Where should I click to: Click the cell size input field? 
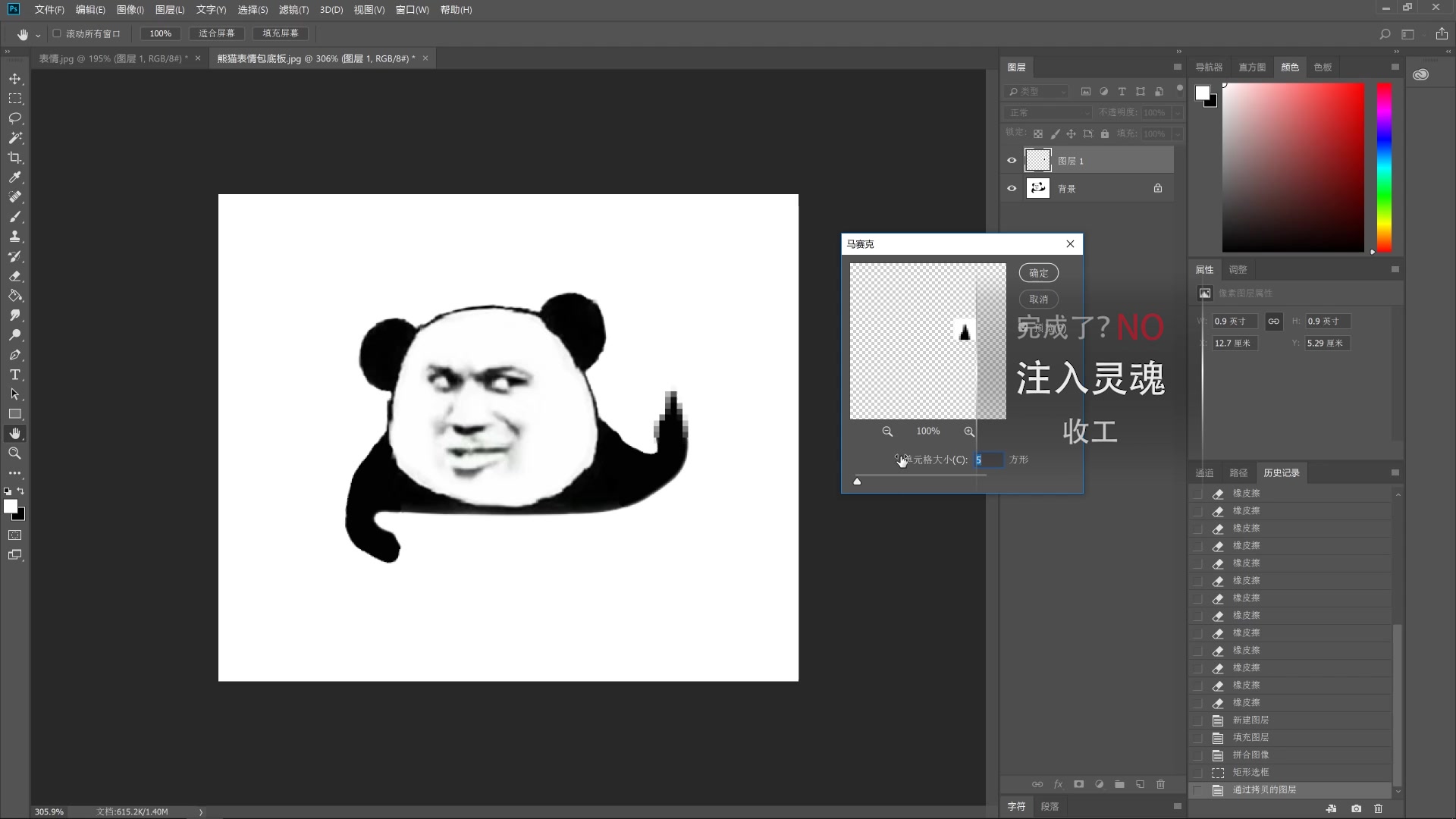click(x=989, y=460)
